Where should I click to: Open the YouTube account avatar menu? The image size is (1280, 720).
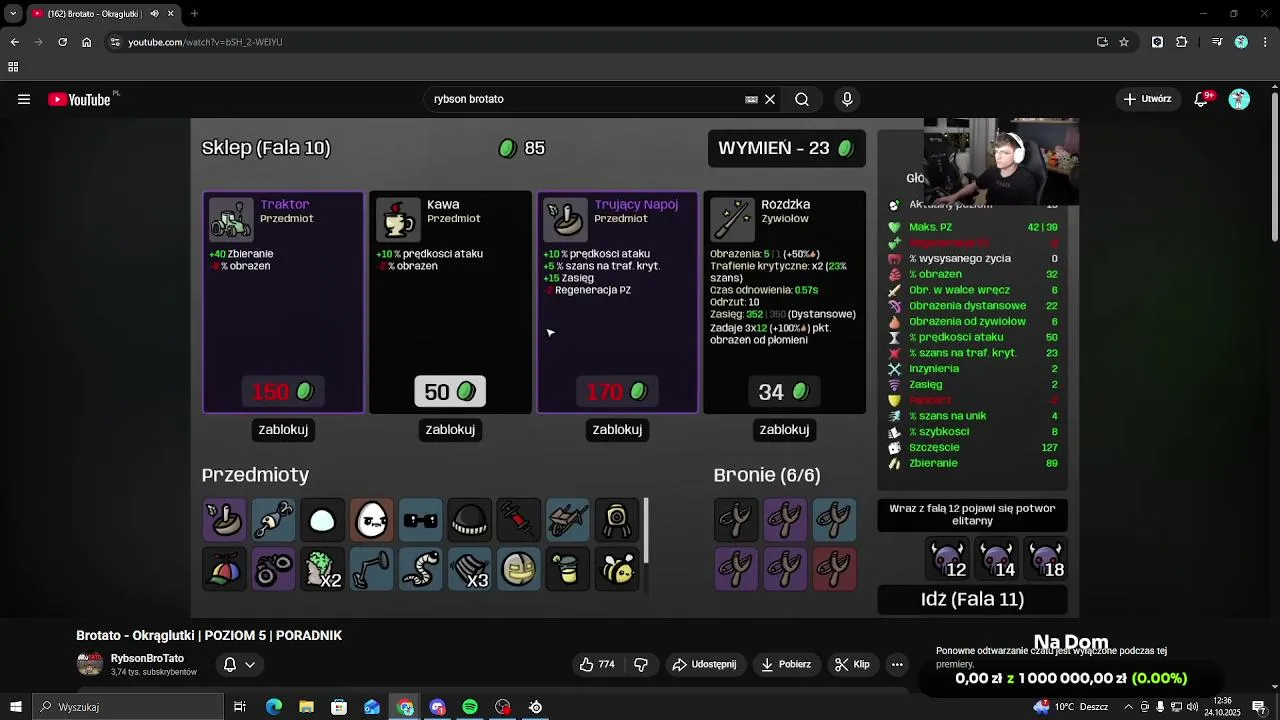(1239, 99)
